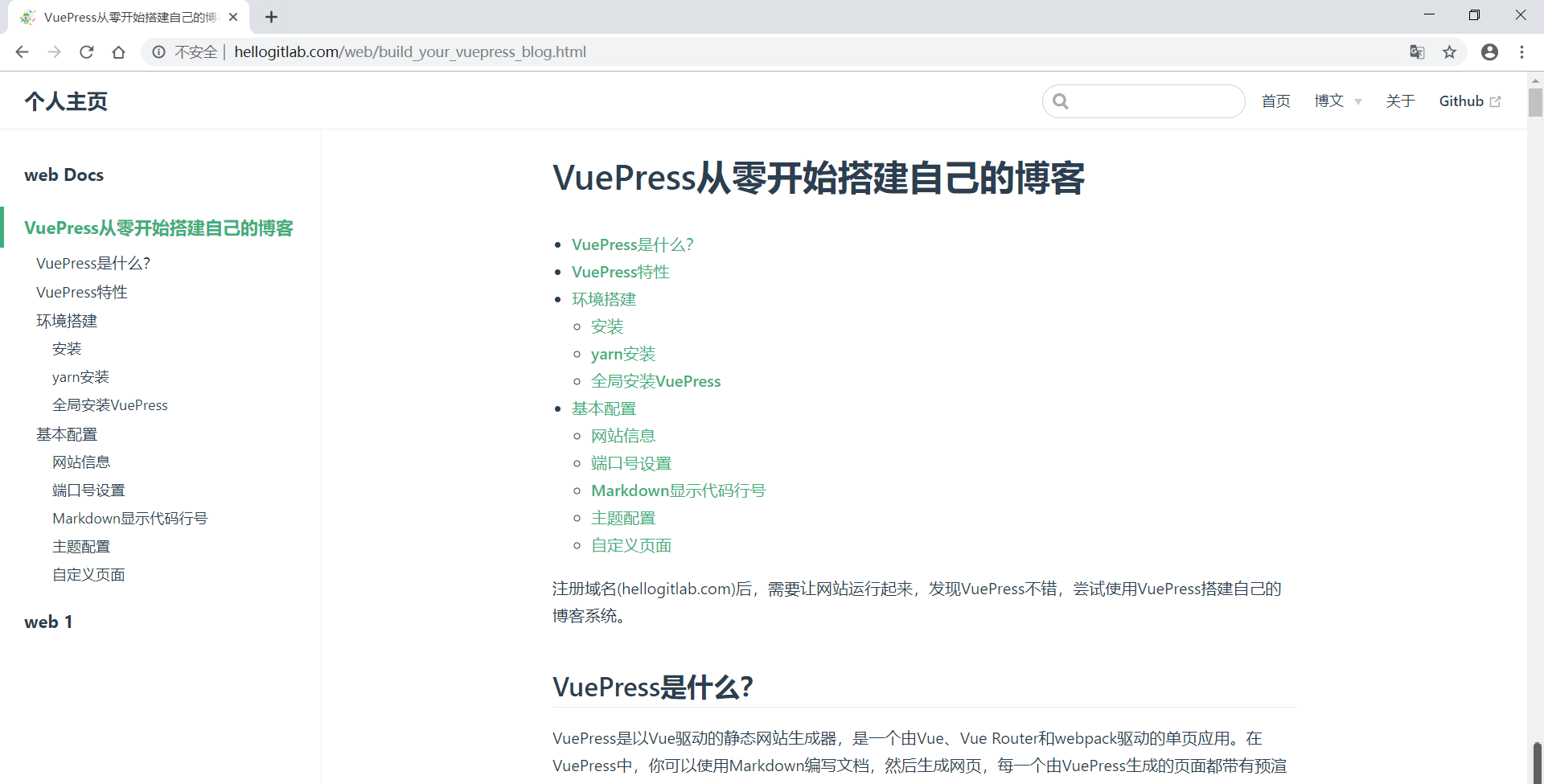Select sidebar item 环境搭建
This screenshot has height=784, width=1544.
click(67, 322)
